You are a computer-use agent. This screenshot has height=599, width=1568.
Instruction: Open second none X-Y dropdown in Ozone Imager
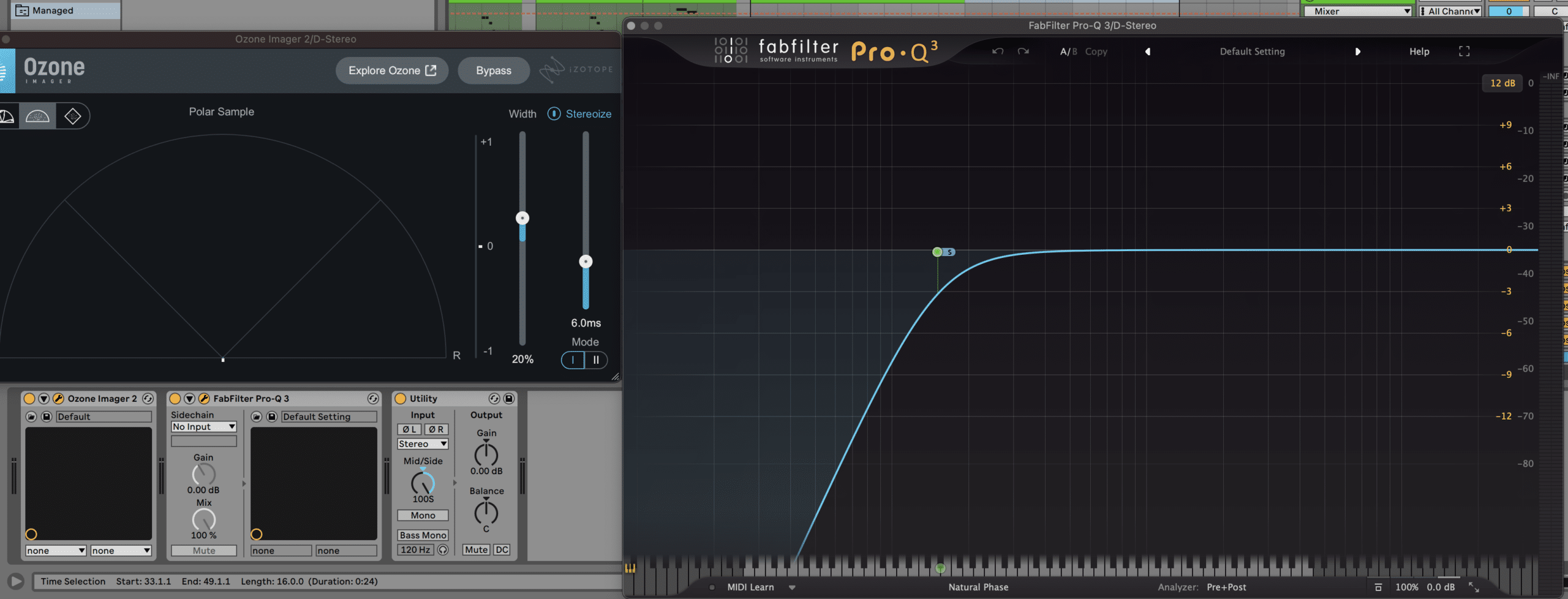pos(121,551)
